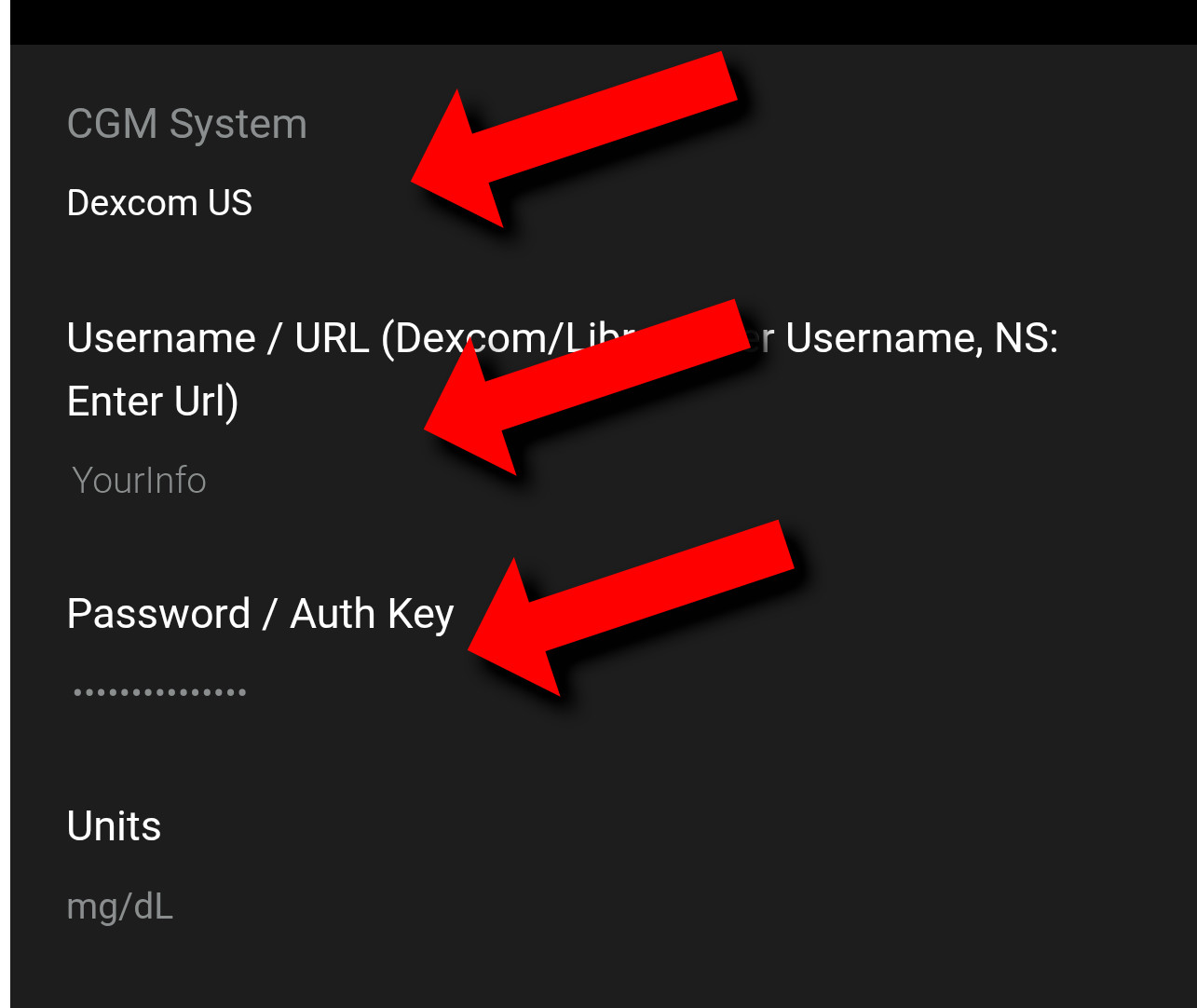Click the black bar at the top
Viewport: 1197px width, 1008px height.
point(598,21)
